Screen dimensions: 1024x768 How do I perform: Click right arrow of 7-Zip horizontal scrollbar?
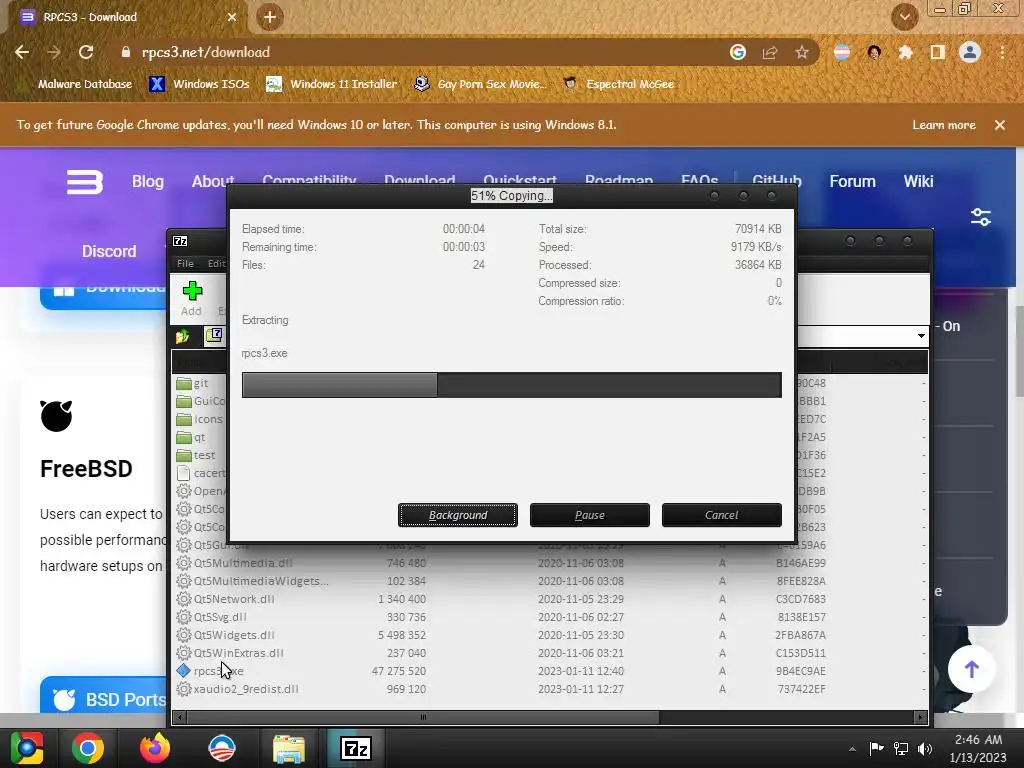921,717
